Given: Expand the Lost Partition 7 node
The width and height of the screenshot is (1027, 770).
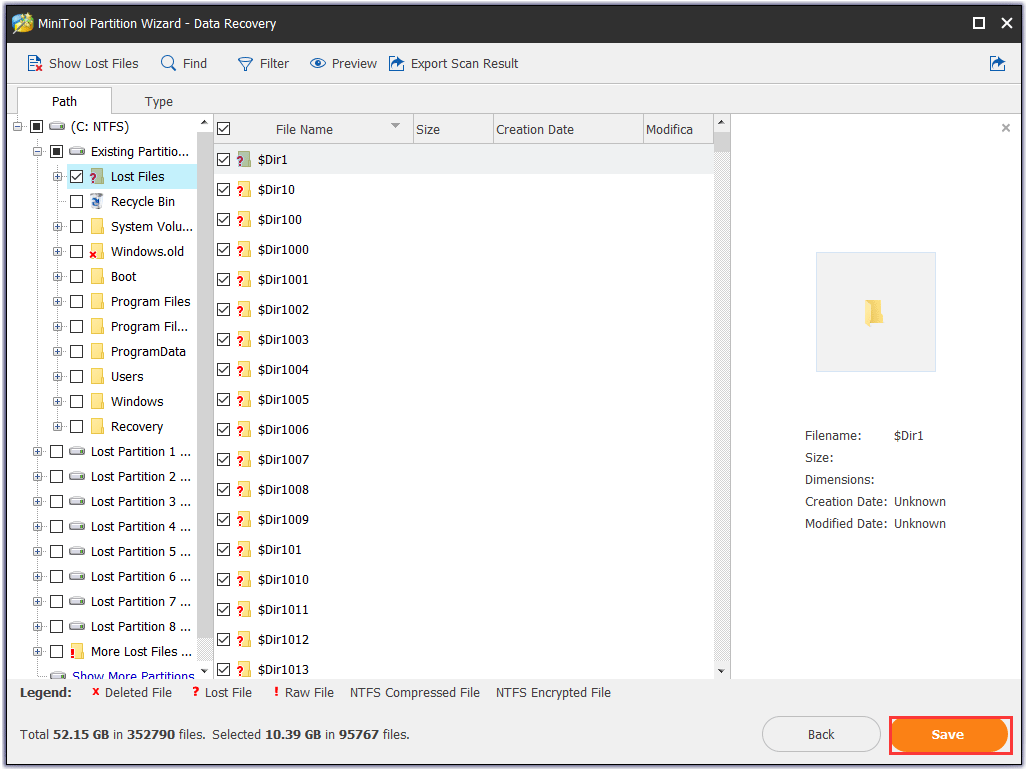Looking at the screenshot, I should click(37, 601).
